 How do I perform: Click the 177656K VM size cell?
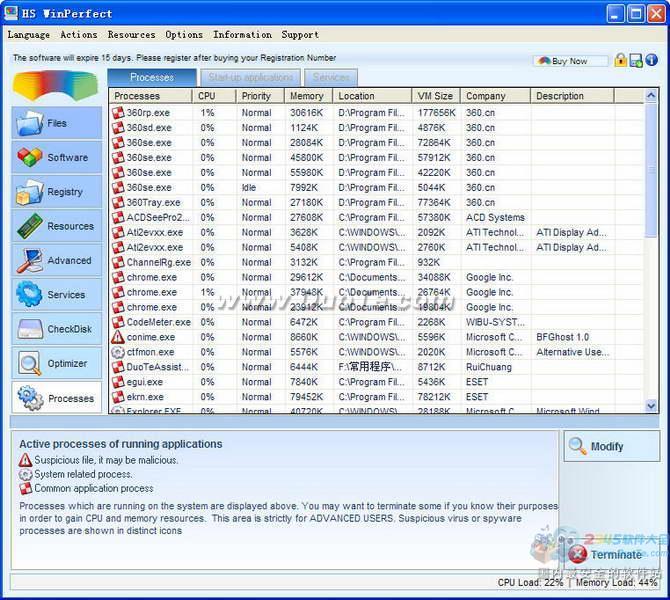tap(436, 113)
